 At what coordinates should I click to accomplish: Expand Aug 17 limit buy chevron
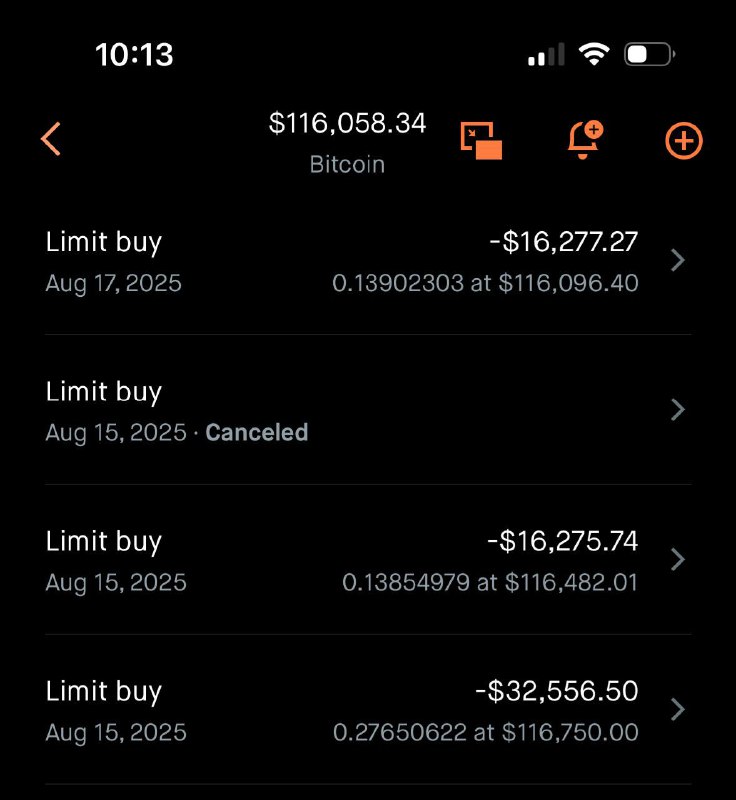pos(678,260)
